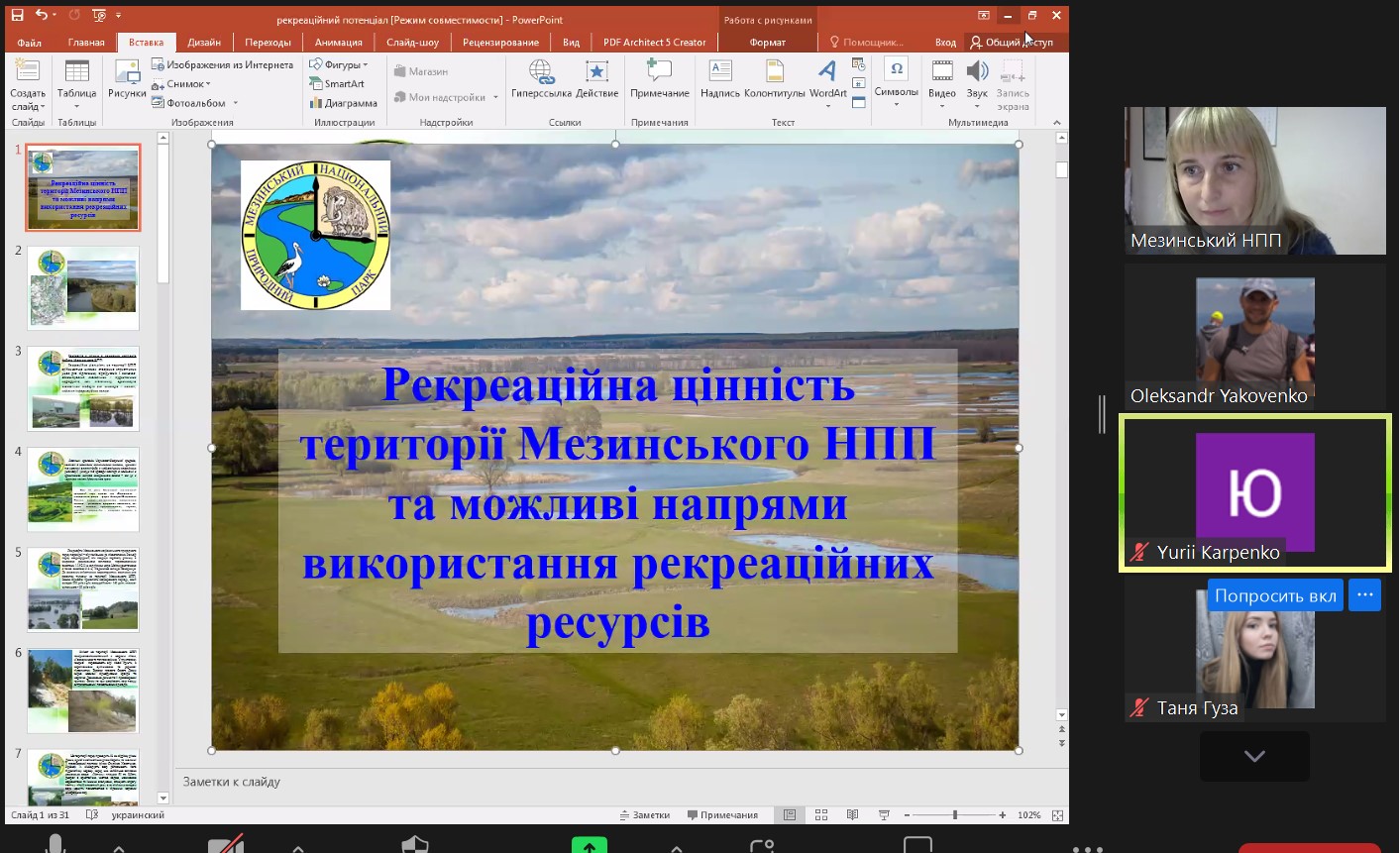
Task: Switch to reading view in status bar
Action: (852, 815)
